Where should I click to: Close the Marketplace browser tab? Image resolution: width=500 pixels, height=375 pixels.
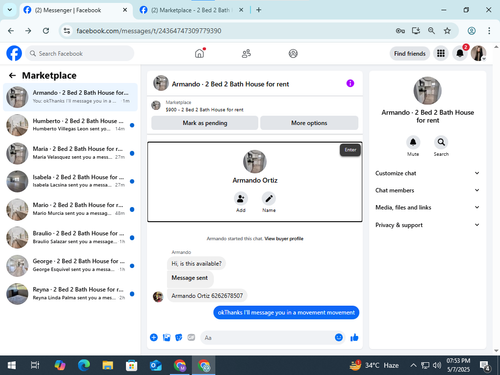(241, 10)
